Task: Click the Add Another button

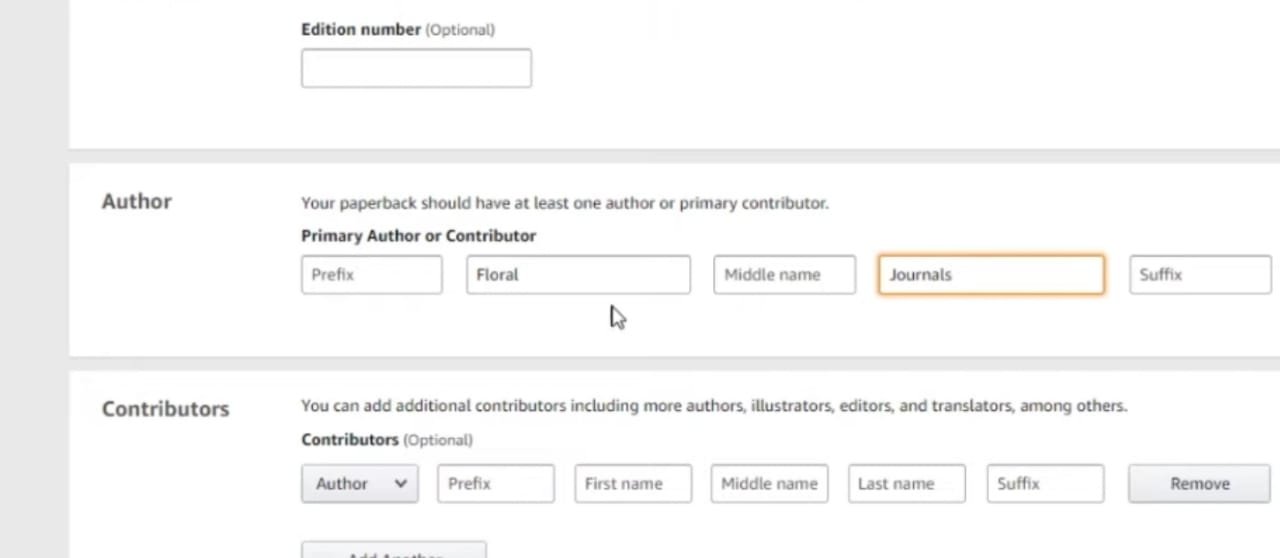Action: pos(394,552)
